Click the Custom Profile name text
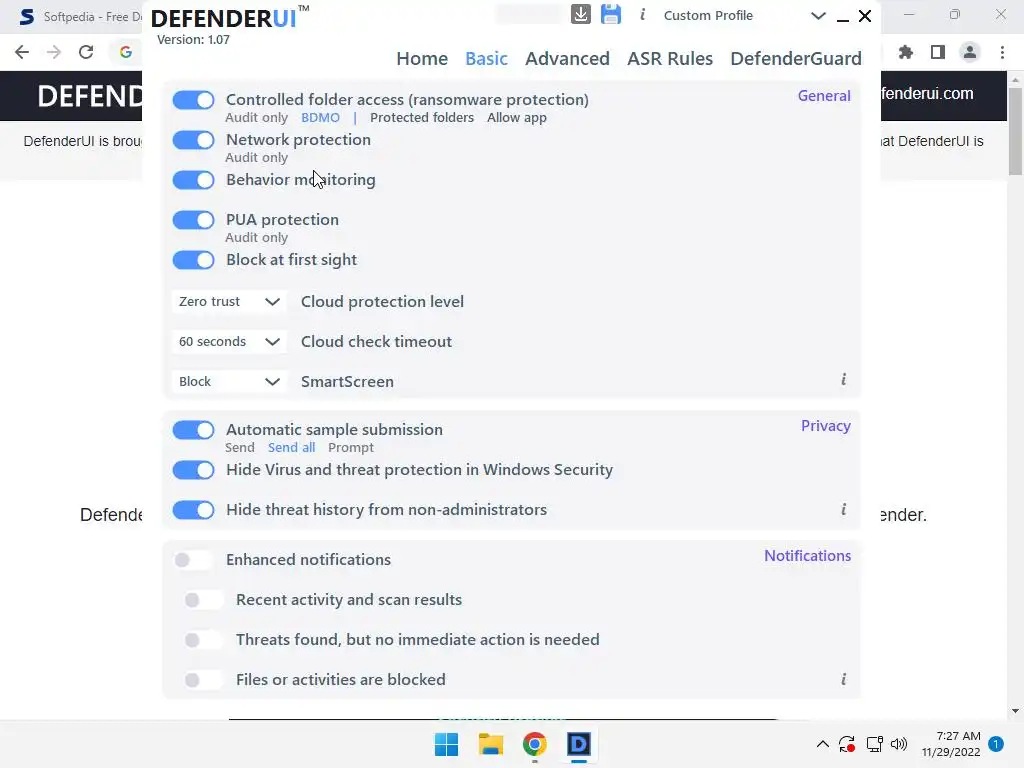This screenshot has width=1024, height=768. (x=708, y=16)
